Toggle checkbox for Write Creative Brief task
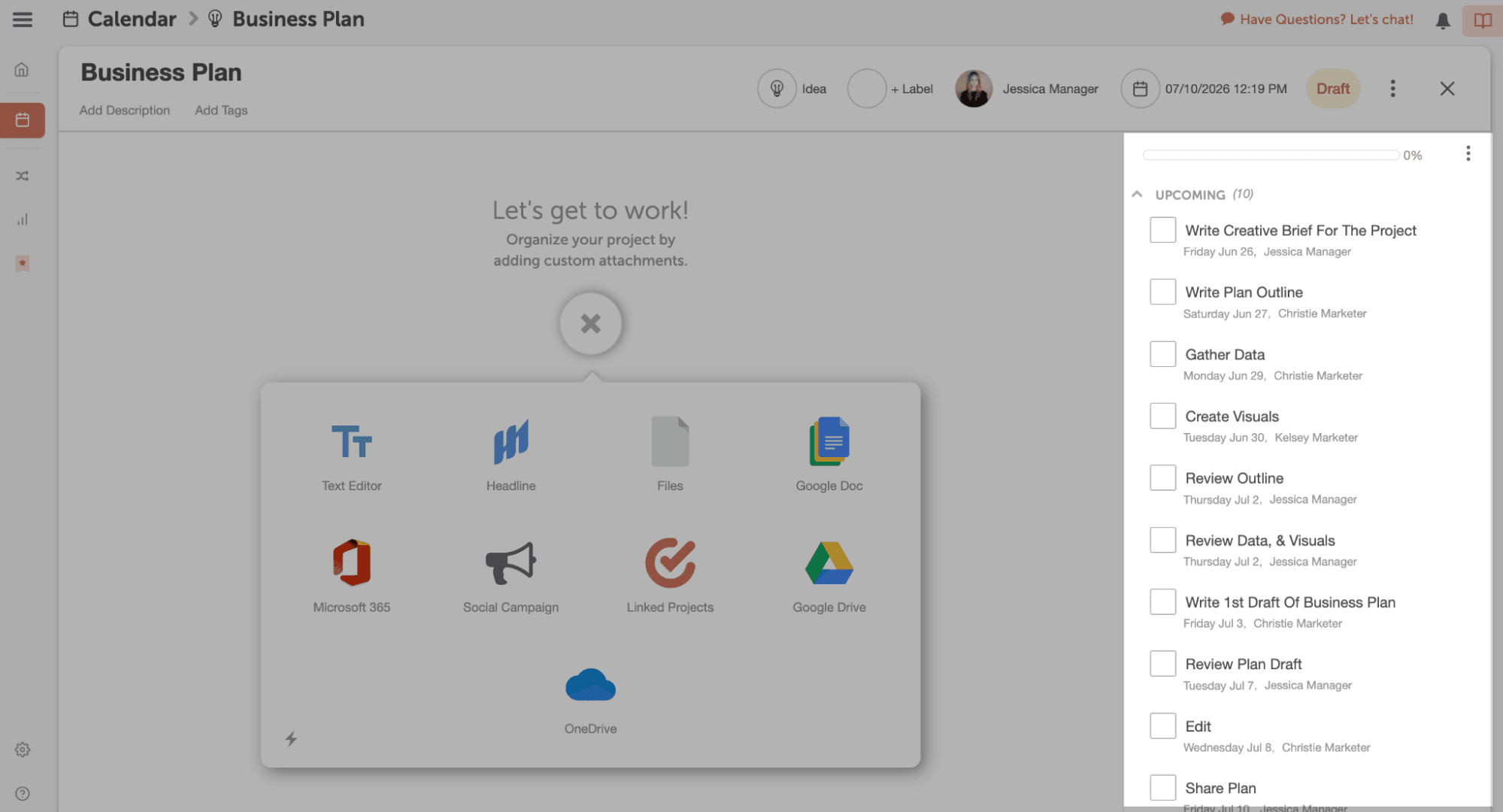Screen dimensions: 1503x812 click(x=1163, y=229)
